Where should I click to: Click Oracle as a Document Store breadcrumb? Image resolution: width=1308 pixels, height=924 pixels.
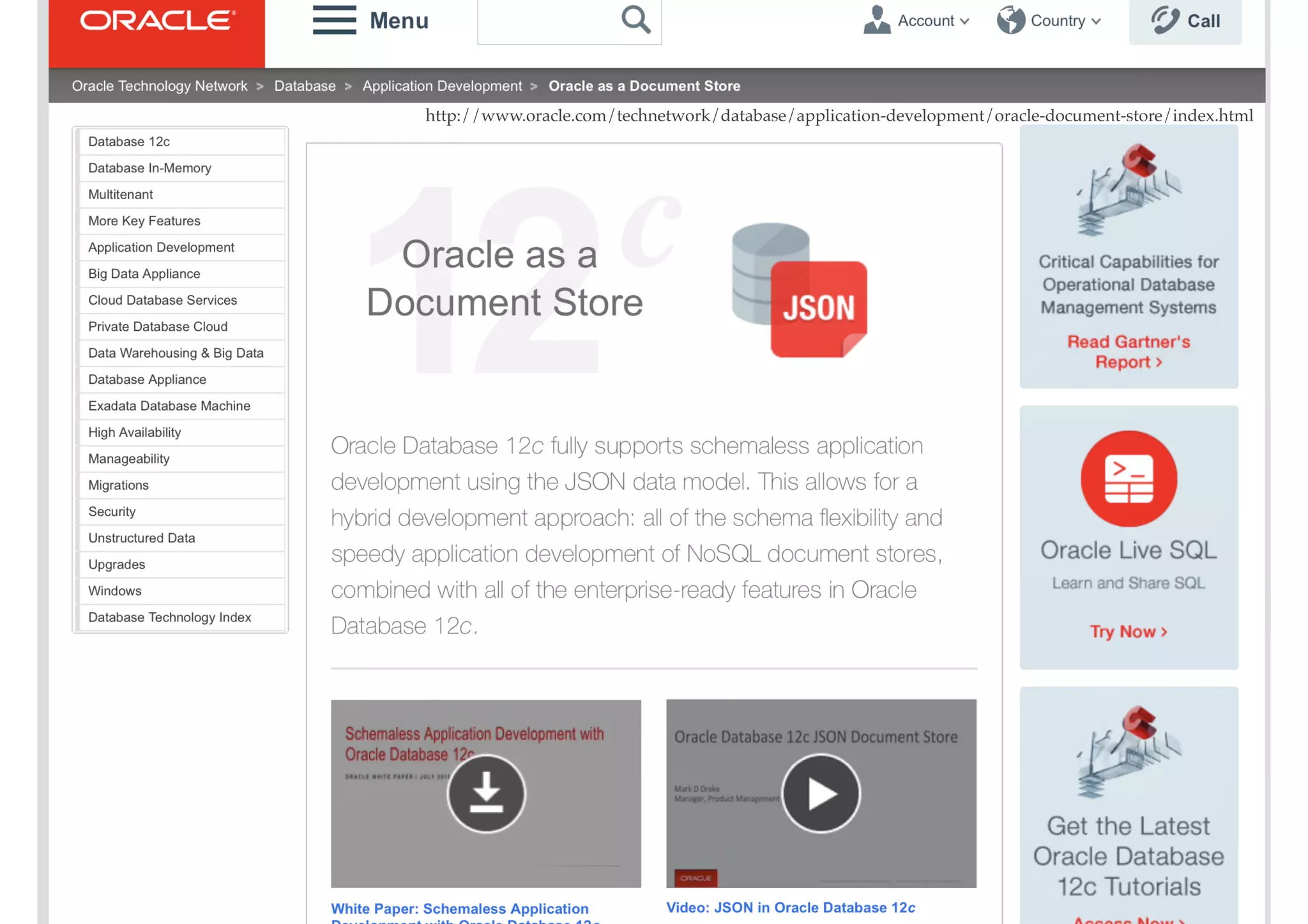(644, 86)
